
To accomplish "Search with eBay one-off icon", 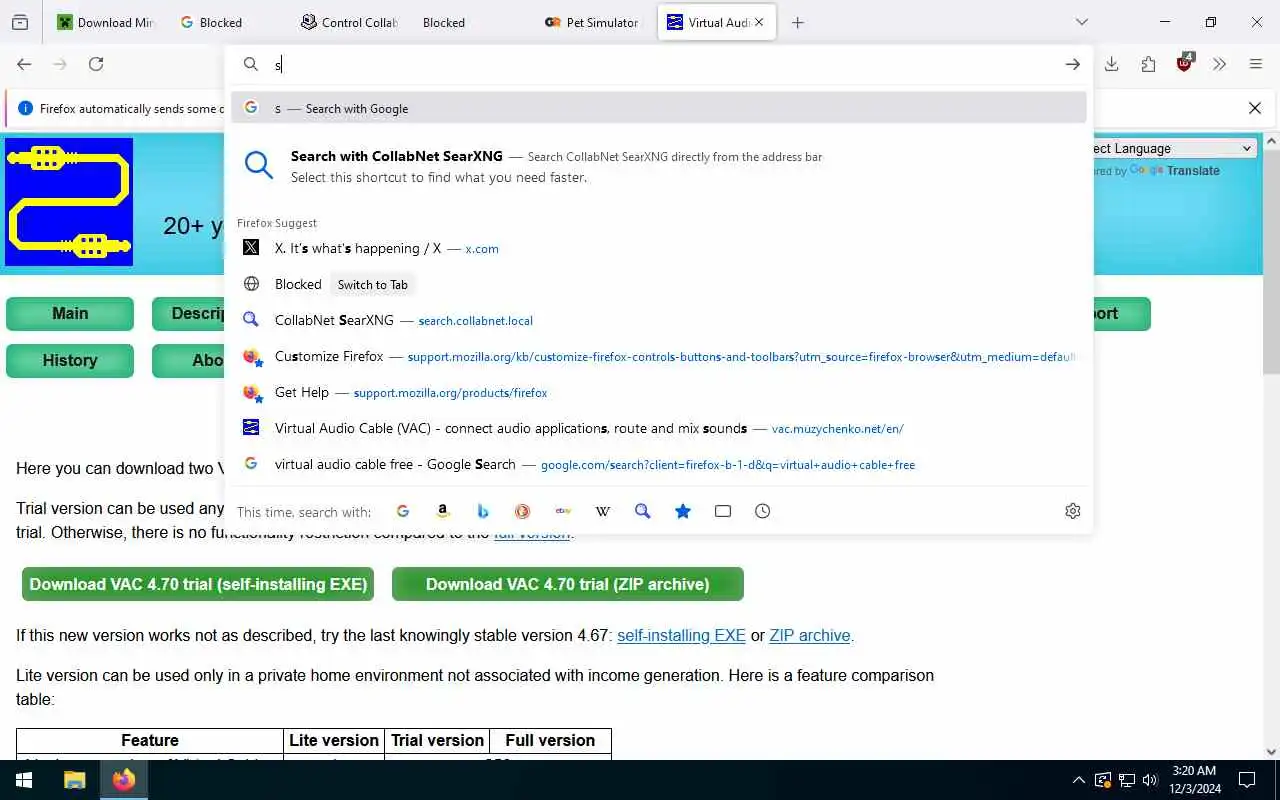I will [x=563, y=511].
